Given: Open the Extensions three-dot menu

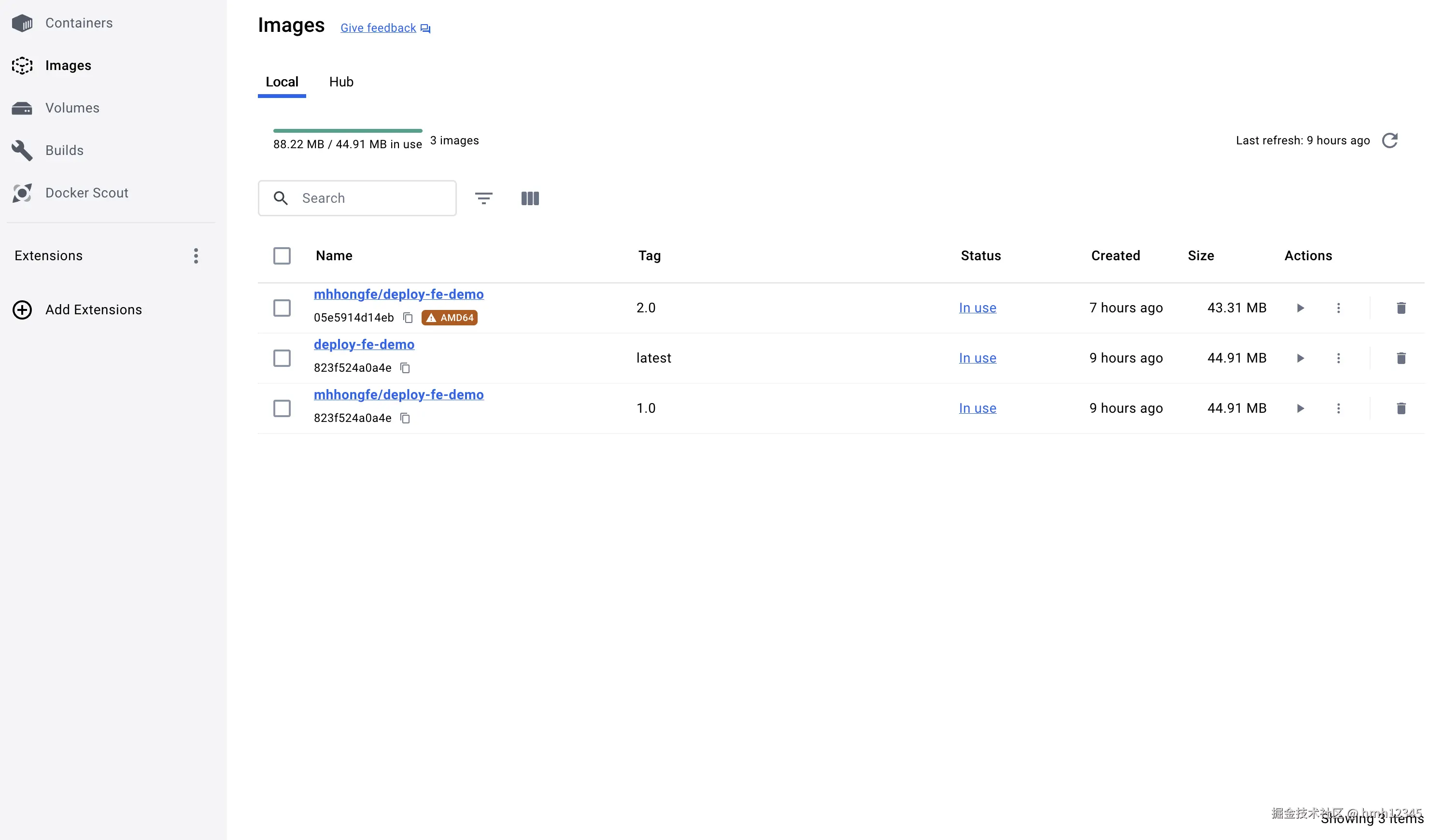Looking at the screenshot, I should click(196, 256).
